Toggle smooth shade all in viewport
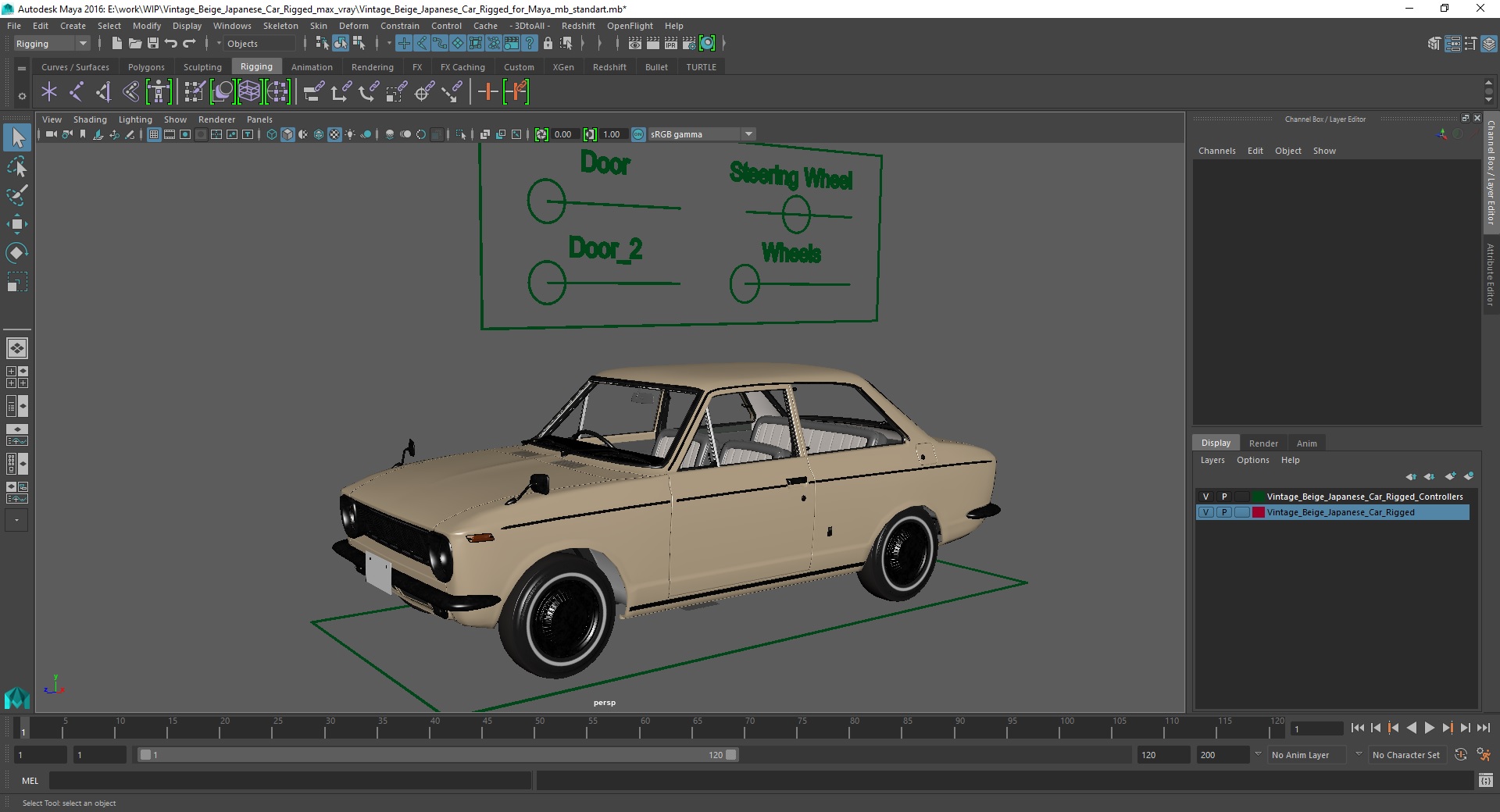 [x=287, y=134]
